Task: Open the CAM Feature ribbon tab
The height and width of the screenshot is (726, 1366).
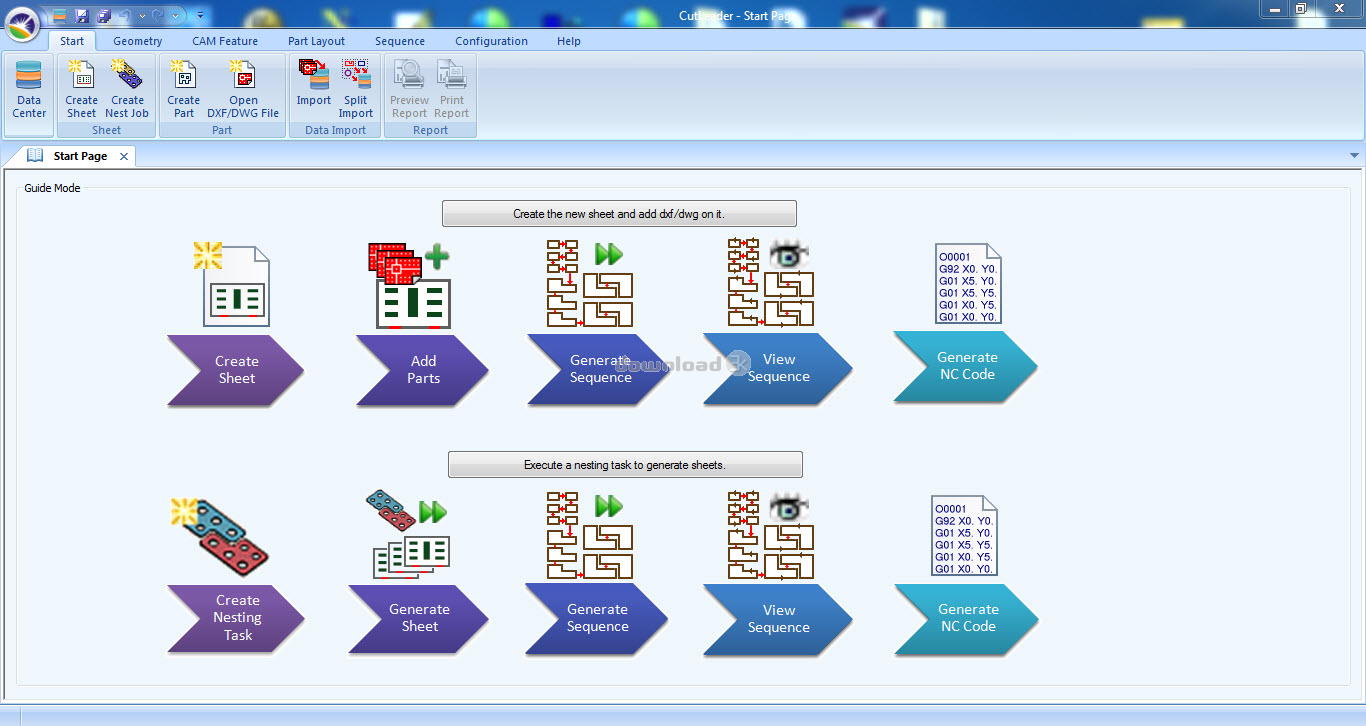Action: point(225,41)
